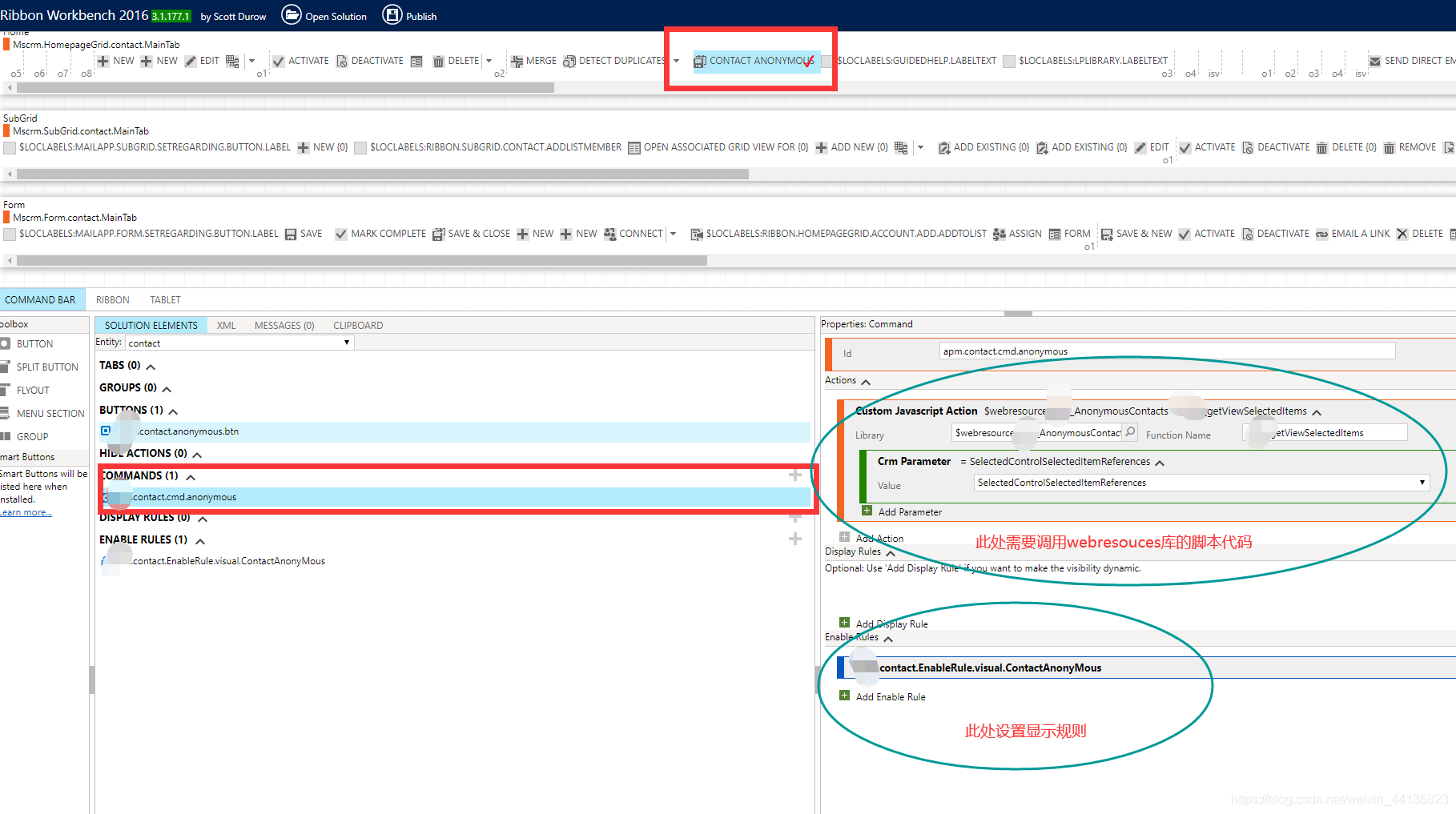Click the Delete trash icon in the HomepageGrid bar
1456x814 pixels.
coord(438,62)
